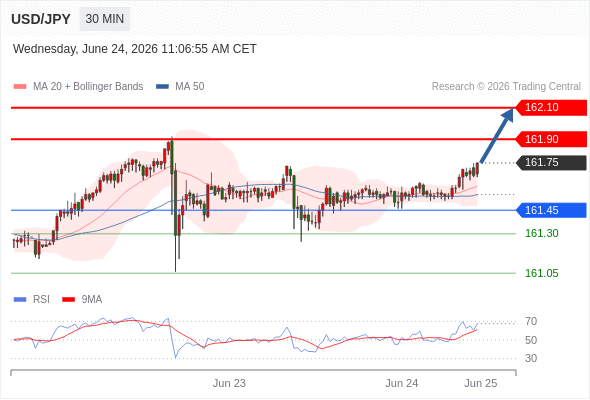Click the 162.10 resistance price tag
The image size is (590, 400).
click(551, 107)
